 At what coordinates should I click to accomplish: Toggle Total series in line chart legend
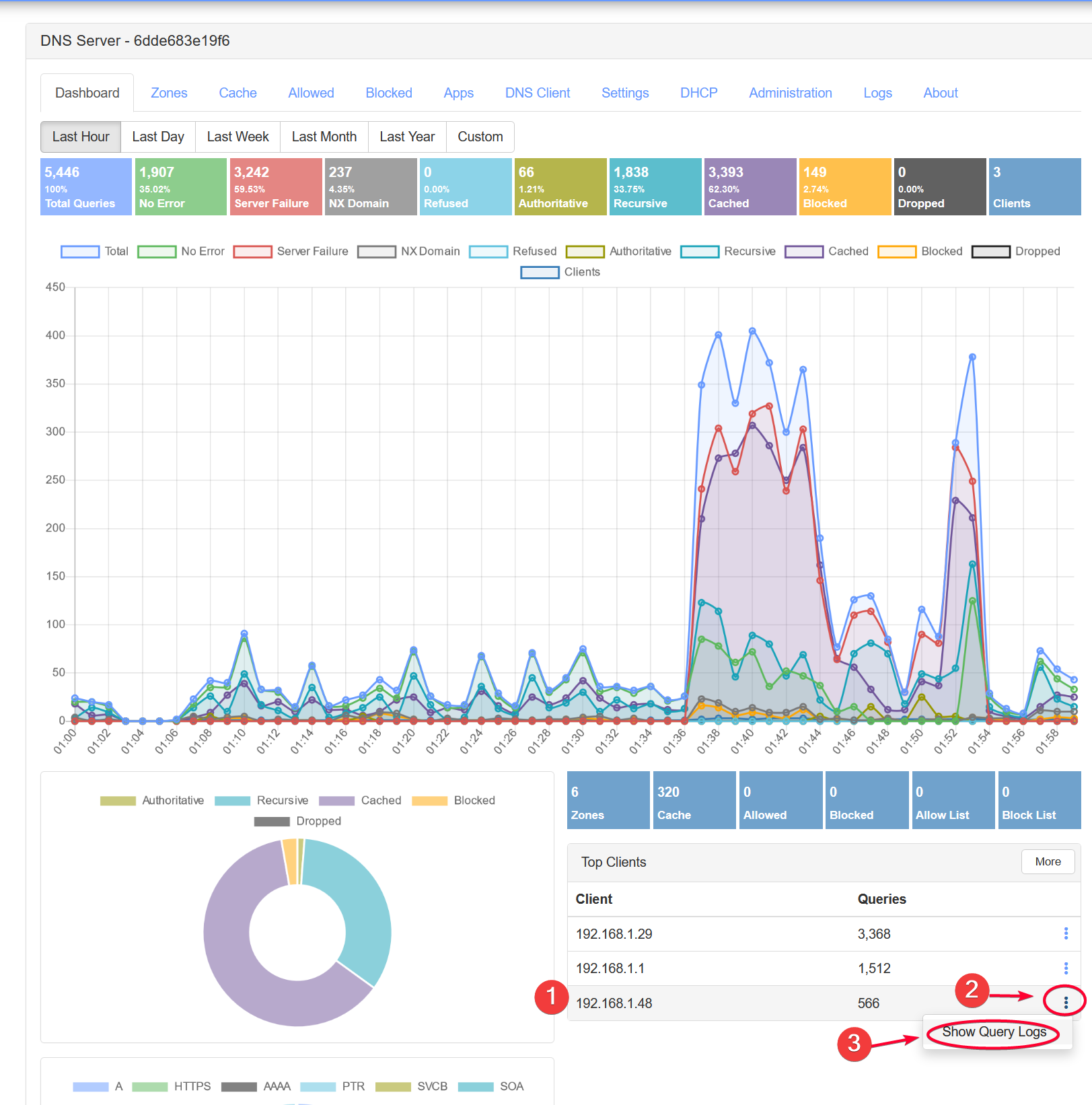tap(94, 251)
